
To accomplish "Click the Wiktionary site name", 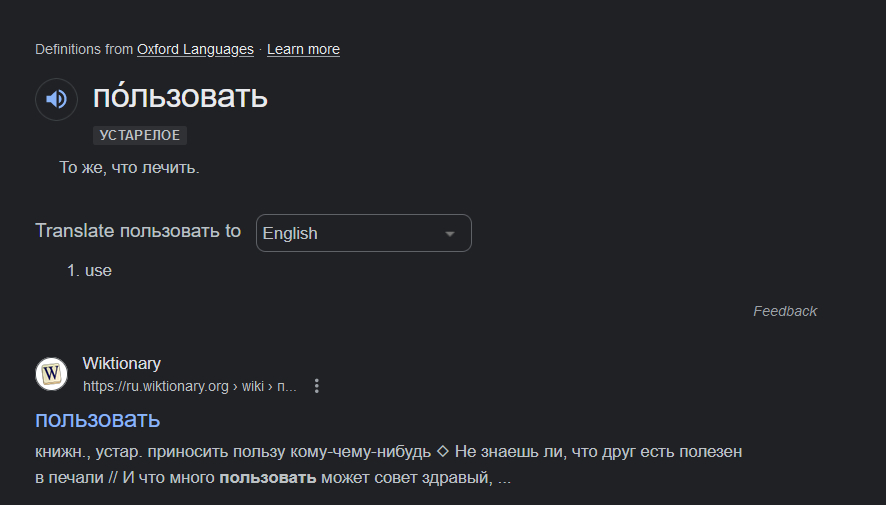I will click(x=121, y=363).
